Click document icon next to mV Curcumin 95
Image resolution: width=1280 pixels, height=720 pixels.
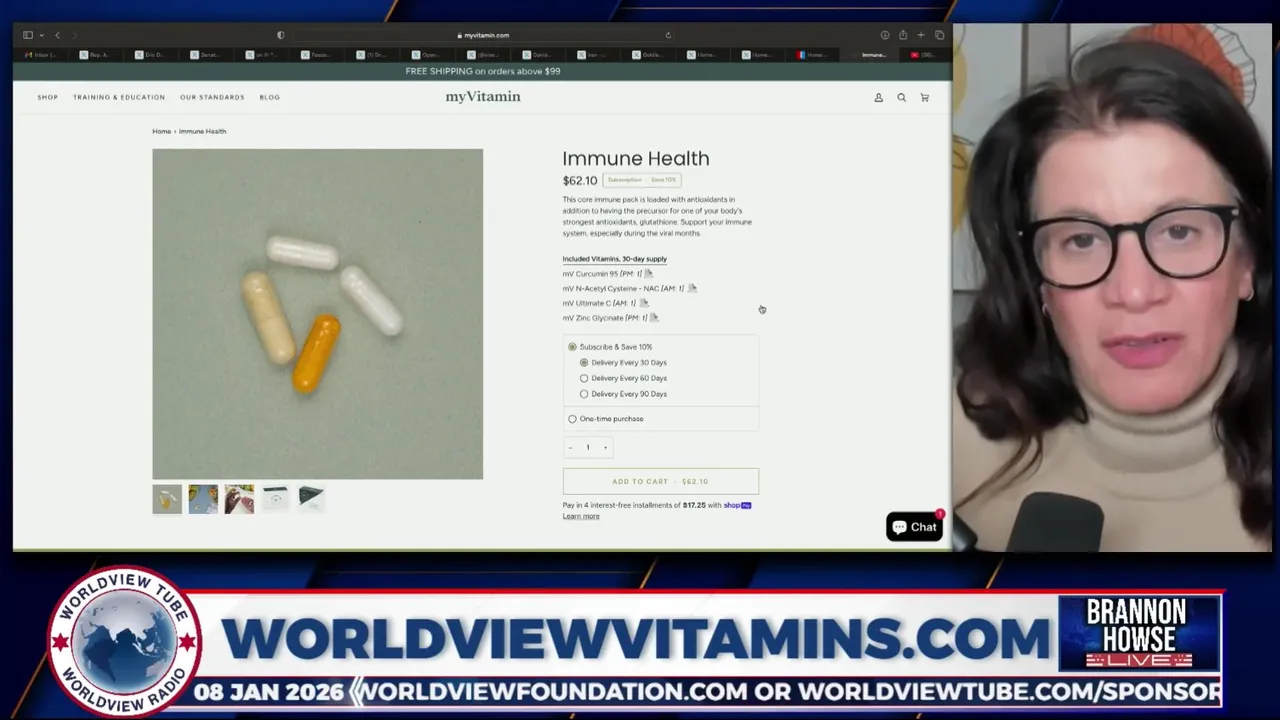coord(649,273)
